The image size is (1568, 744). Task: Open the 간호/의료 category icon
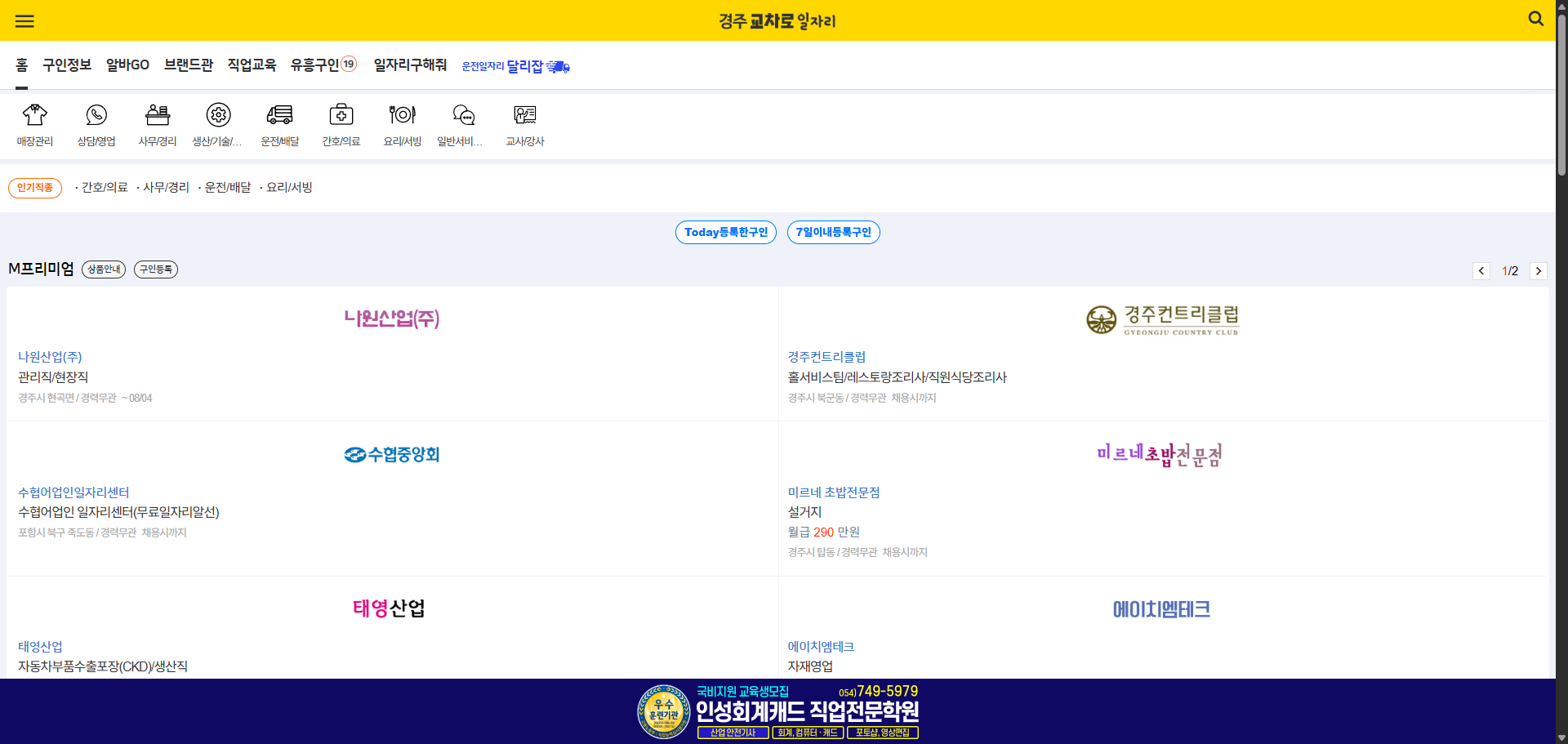pos(341,124)
